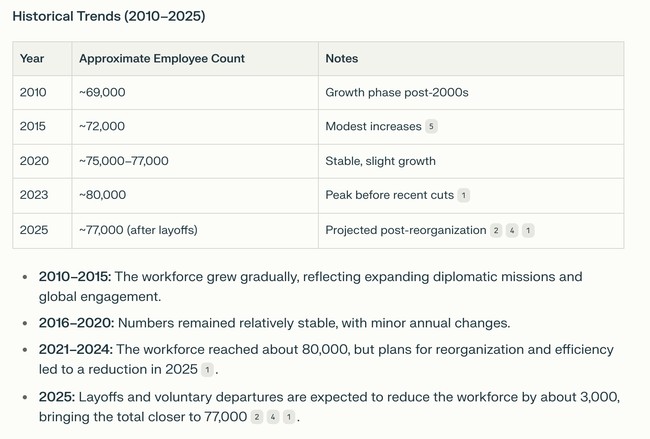Image resolution: width=650 pixels, height=439 pixels.
Task: Click the ~80,000 cell for 2023
Action: tap(102, 195)
